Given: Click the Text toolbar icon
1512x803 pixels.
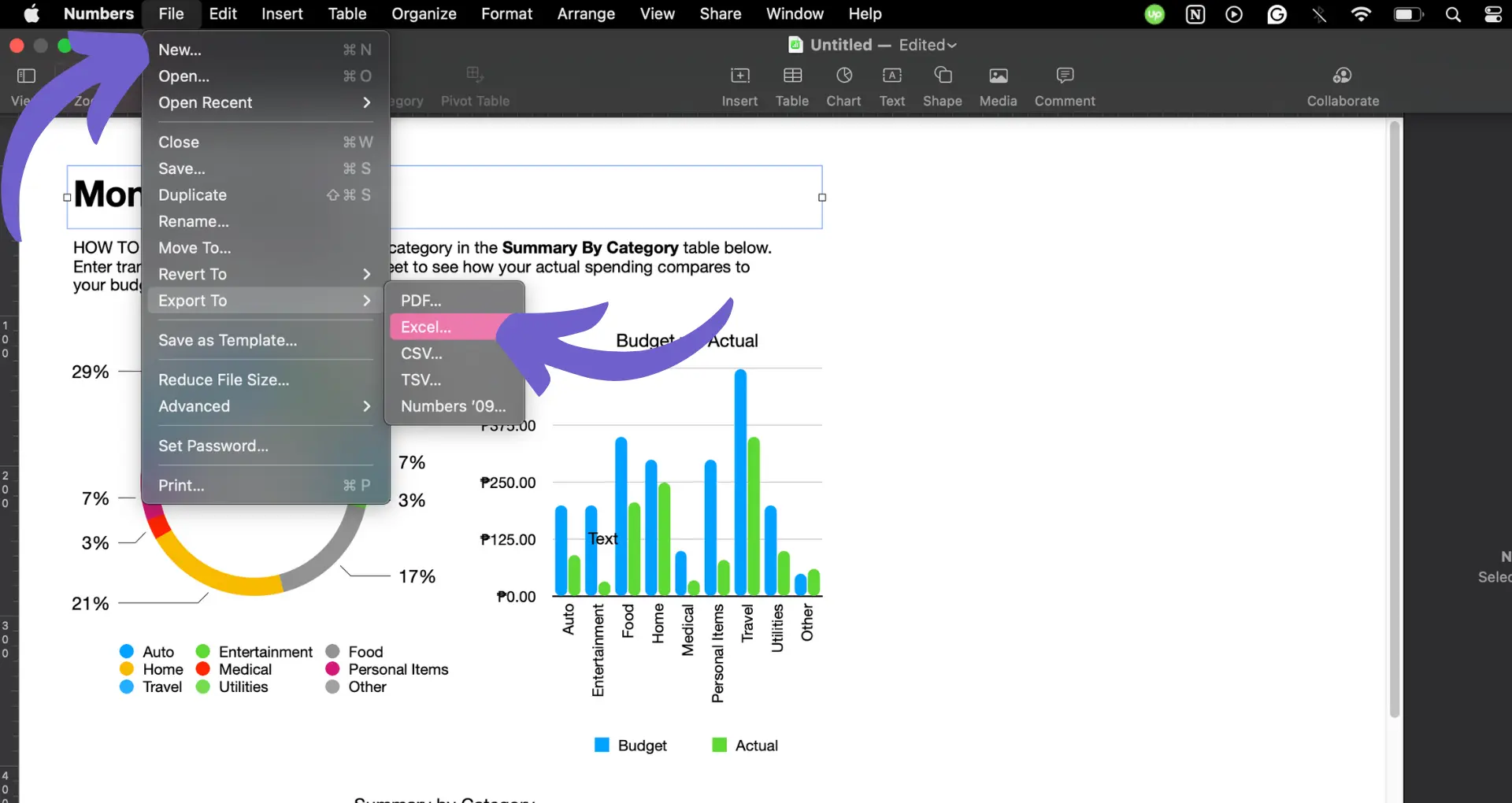Looking at the screenshot, I should tap(892, 76).
